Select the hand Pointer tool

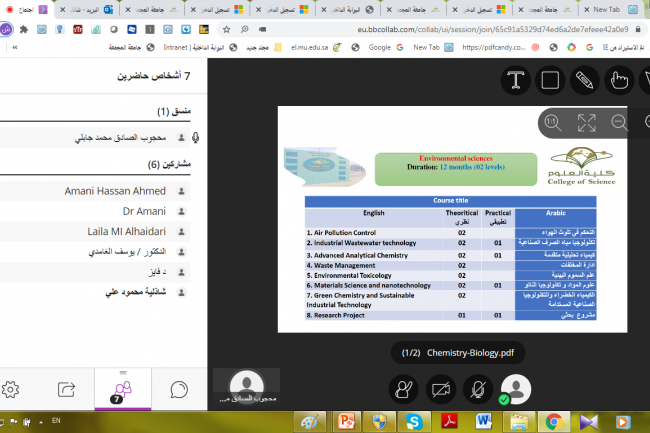(x=619, y=80)
